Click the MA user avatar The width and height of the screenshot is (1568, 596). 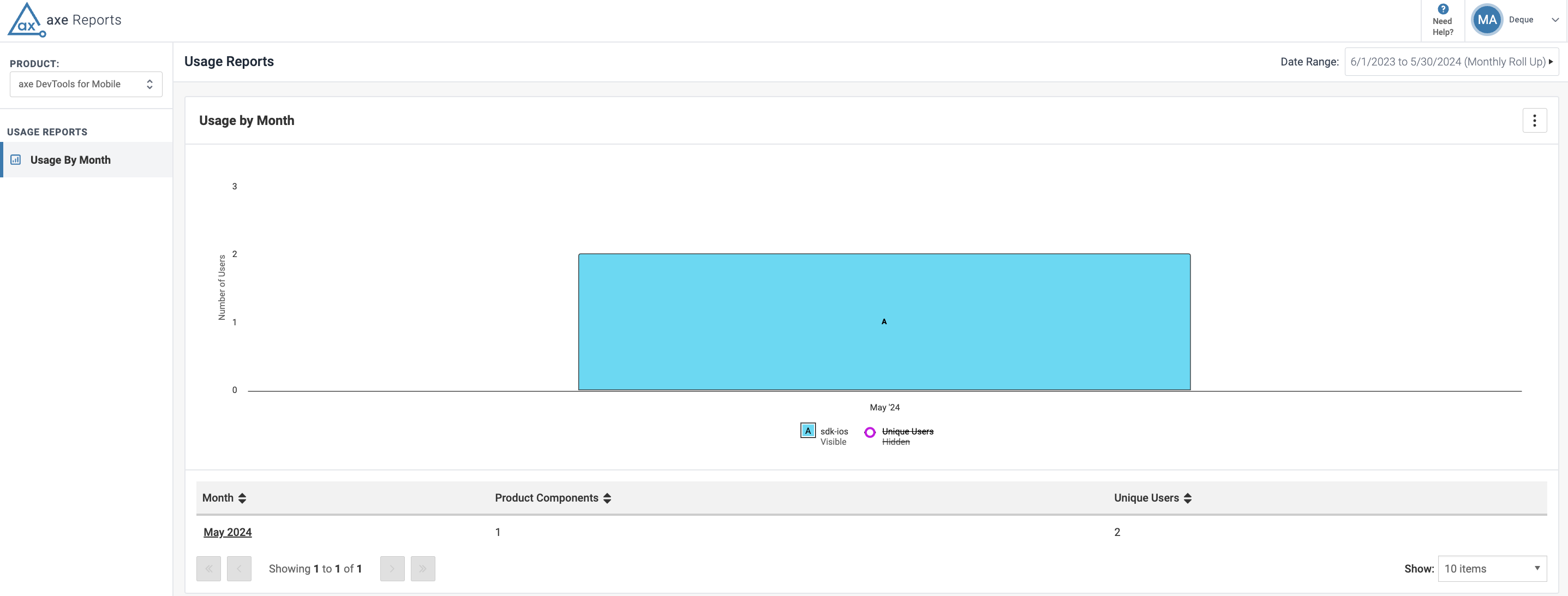point(1486,20)
